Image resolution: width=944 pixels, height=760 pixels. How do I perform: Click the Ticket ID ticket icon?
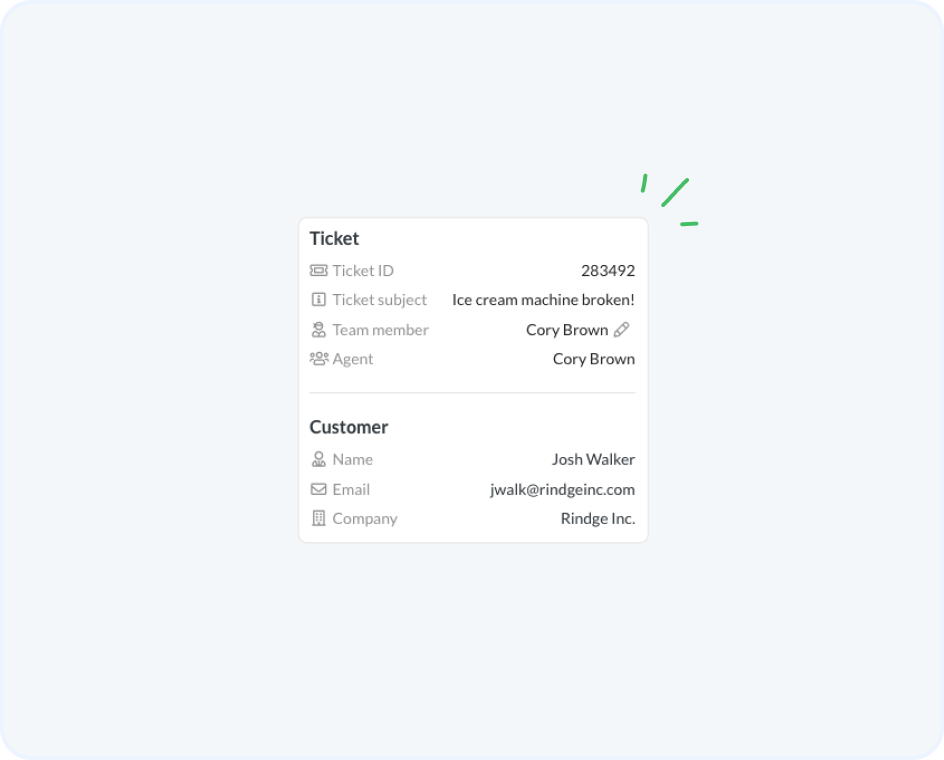pyautogui.click(x=318, y=270)
